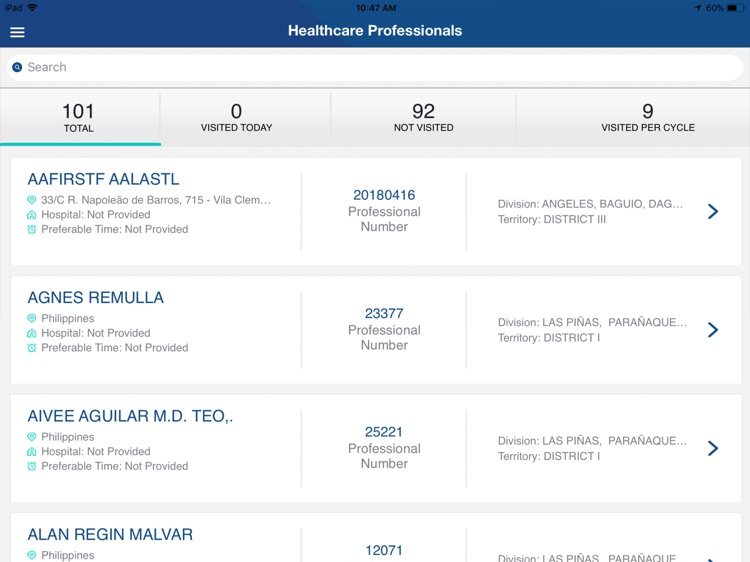The width and height of the screenshot is (750, 562).
Task: Click AGNES REMULLA Territory DISTRICT I text
Action: (549, 338)
